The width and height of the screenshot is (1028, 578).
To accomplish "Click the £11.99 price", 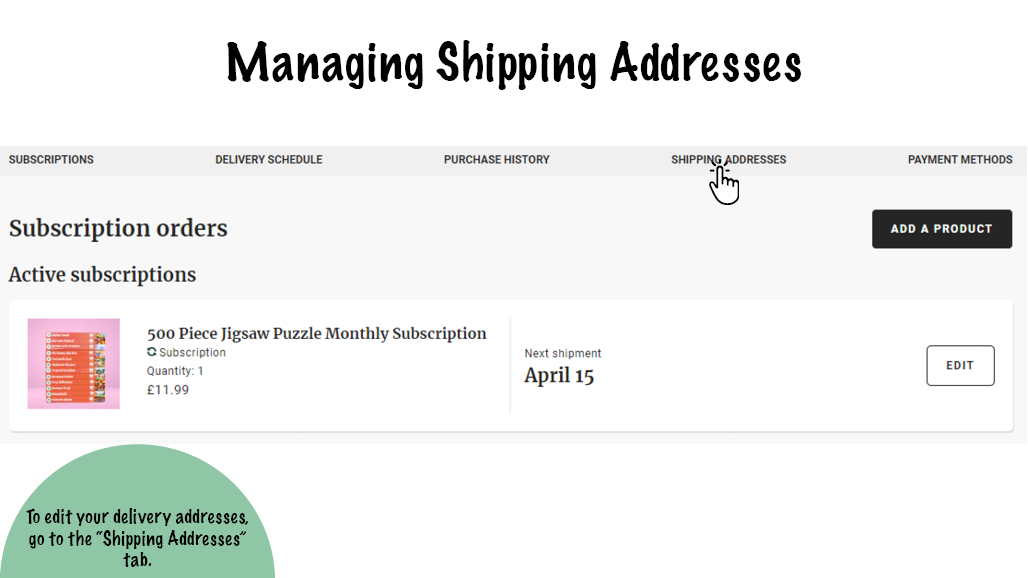I will [x=168, y=390].
